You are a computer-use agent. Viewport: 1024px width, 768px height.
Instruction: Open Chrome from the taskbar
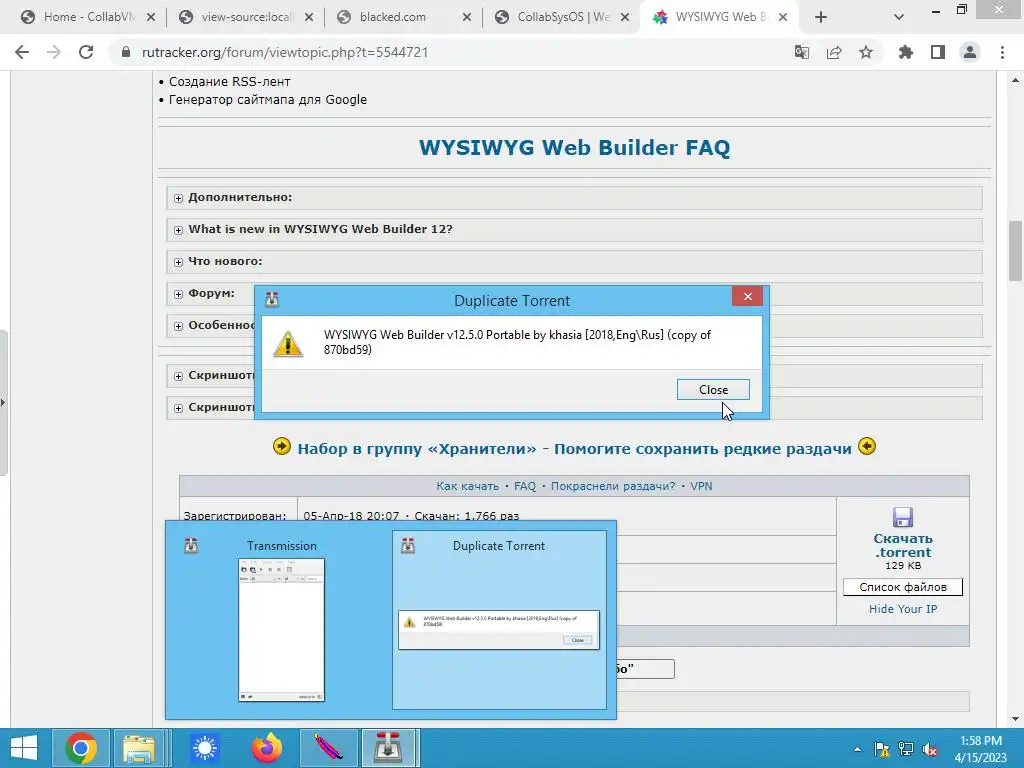click(81, 748)
